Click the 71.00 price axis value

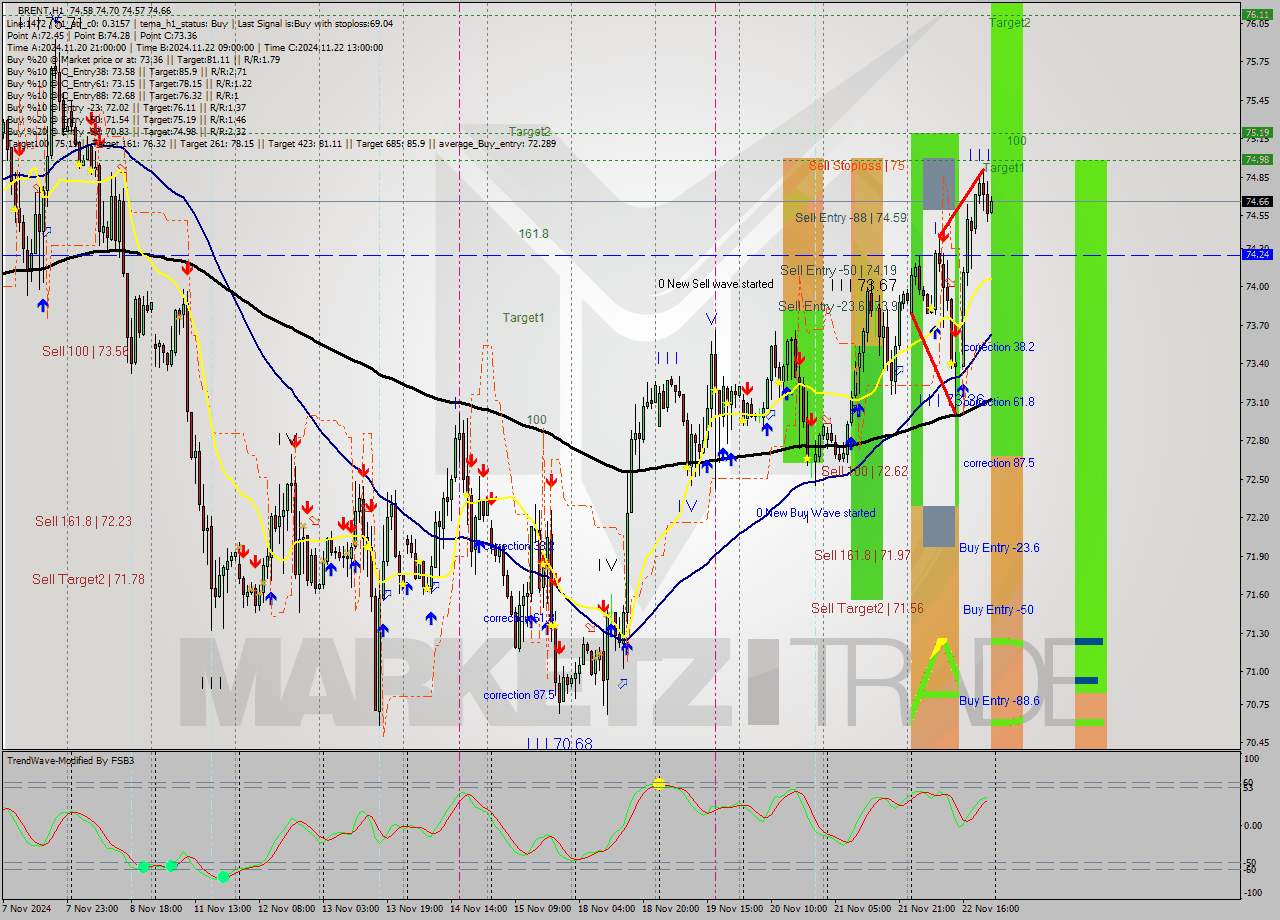point(1257,672)
